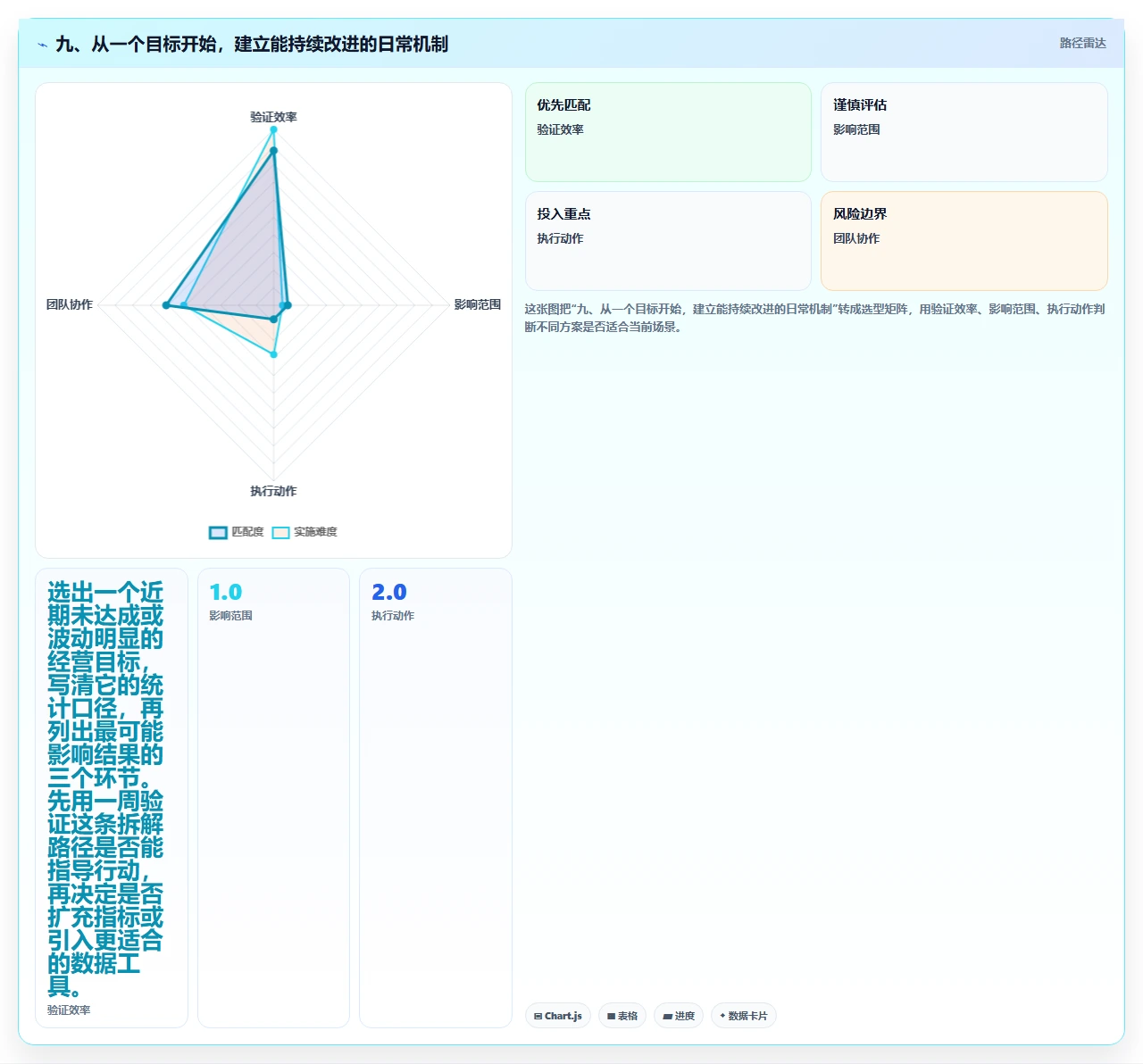Click the 表格 chip label
This screenshot has width=1143, height=1064.
[628, 1016]
